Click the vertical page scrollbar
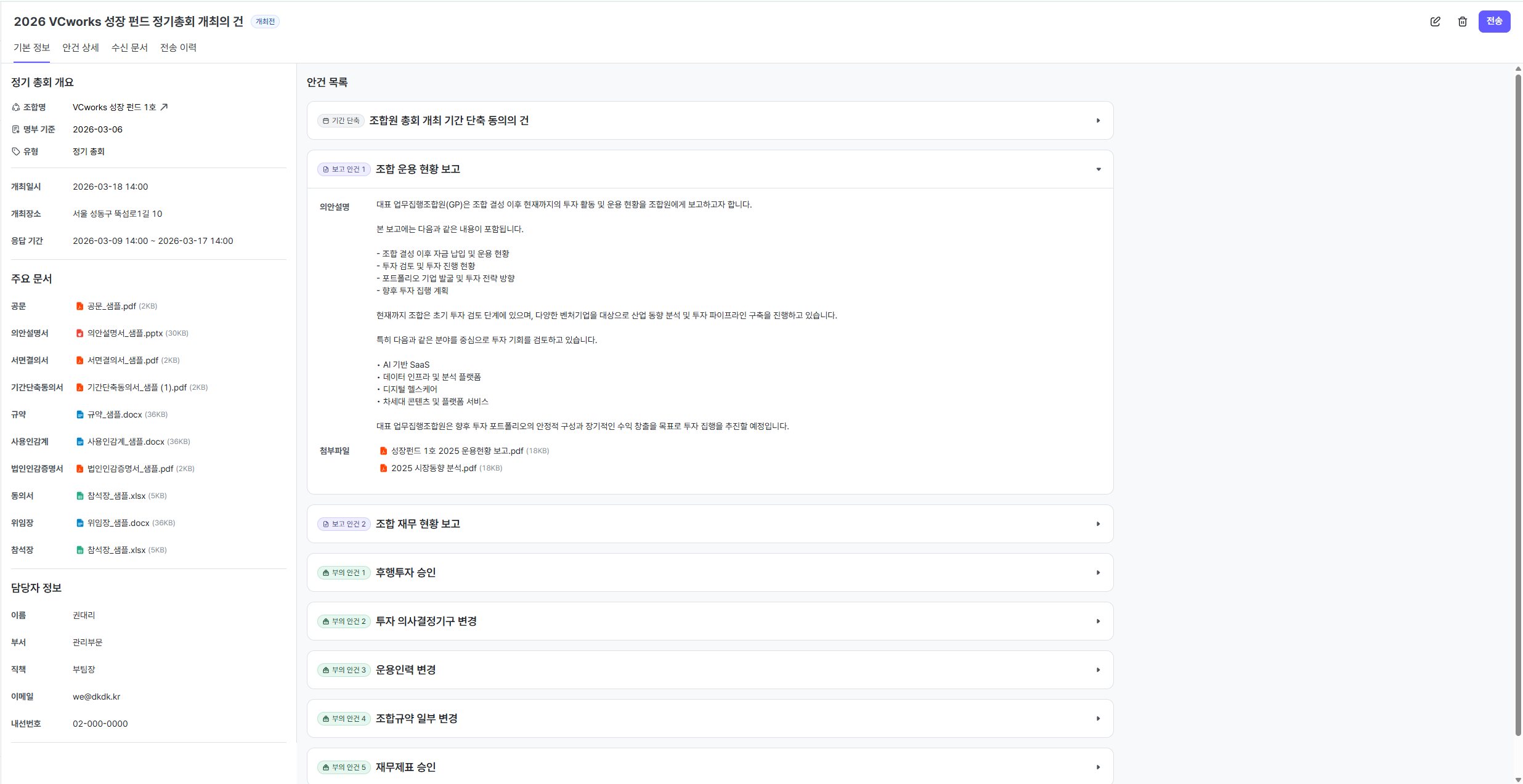The width and height of the screenshot is (1523, 784). point(1518,400)
